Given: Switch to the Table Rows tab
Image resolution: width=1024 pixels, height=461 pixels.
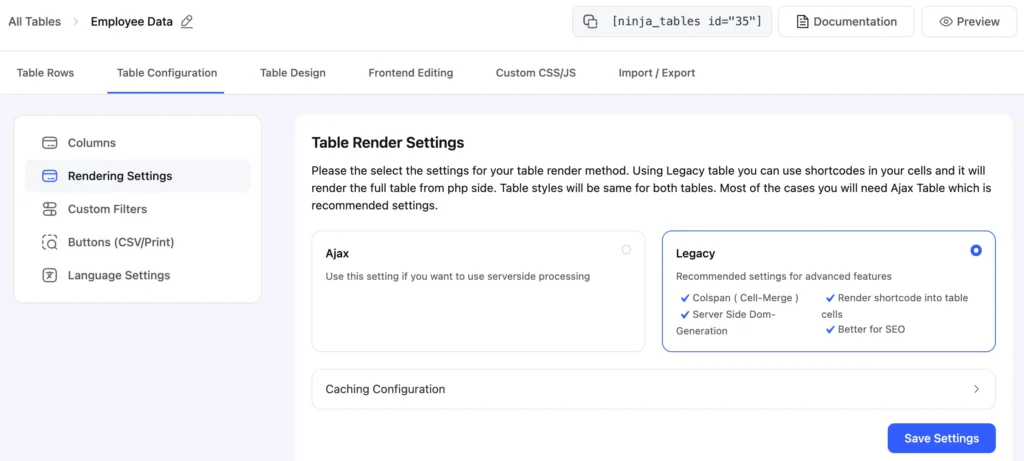Looking at the screenshot, I should click(x=46, y=73).
